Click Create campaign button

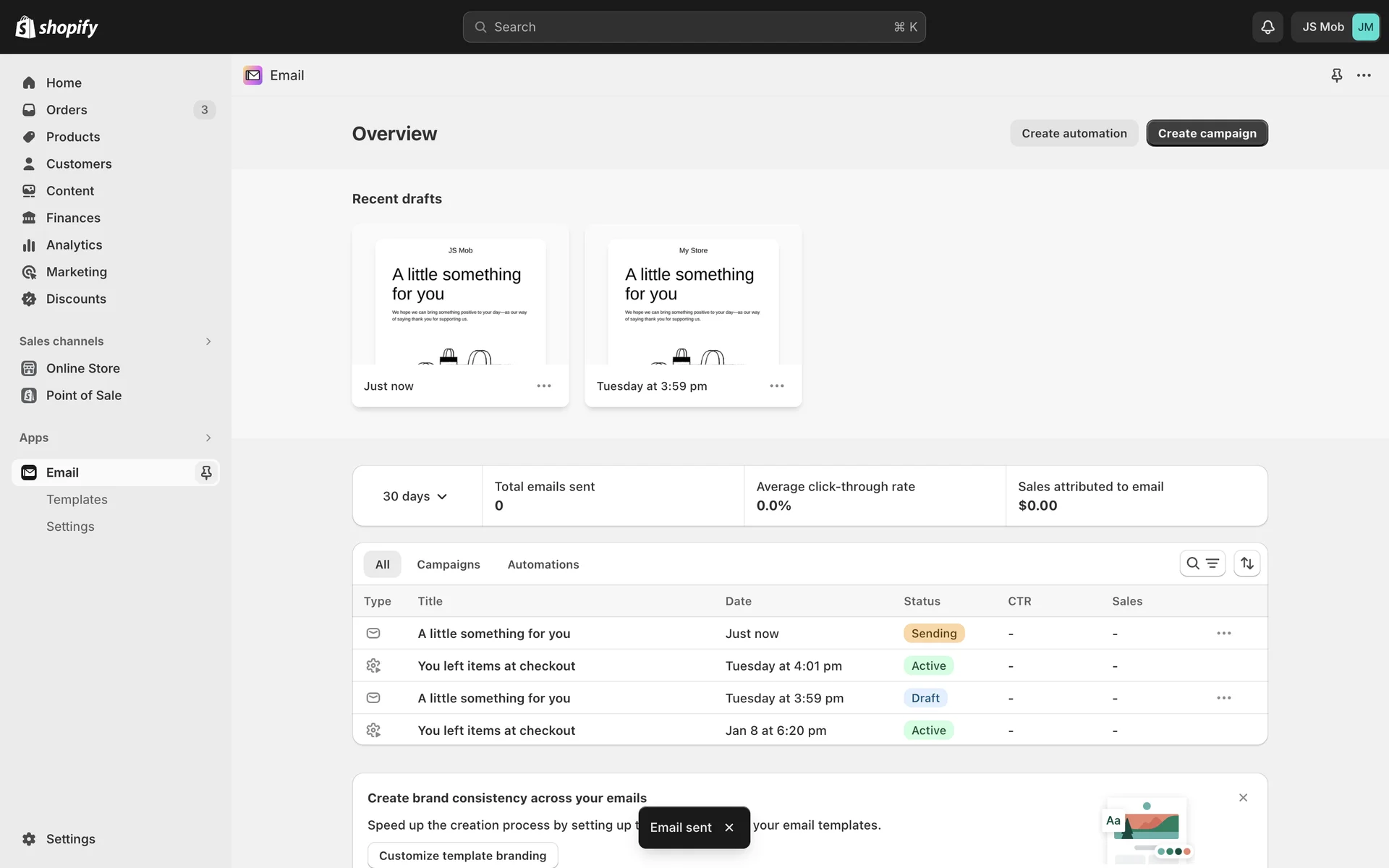(1207, 133)
